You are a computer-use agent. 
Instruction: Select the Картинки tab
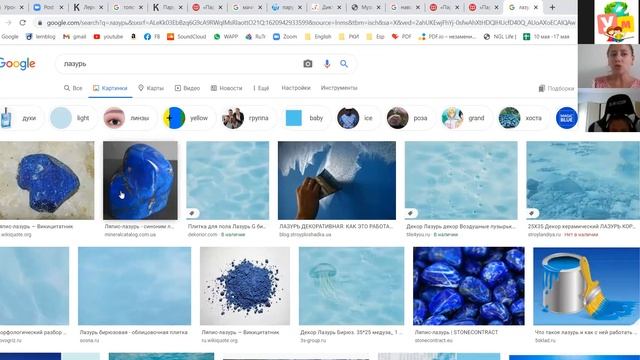[x=110, y=88]
